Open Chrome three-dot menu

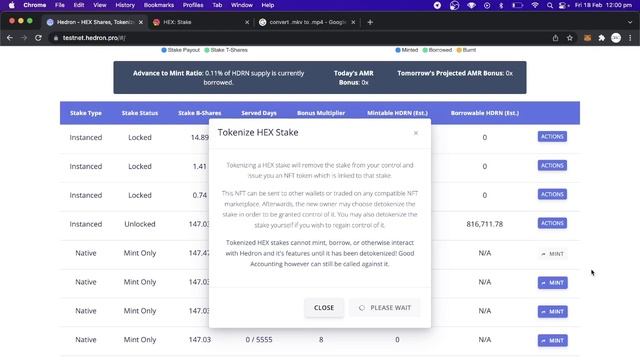coord(630,38)
